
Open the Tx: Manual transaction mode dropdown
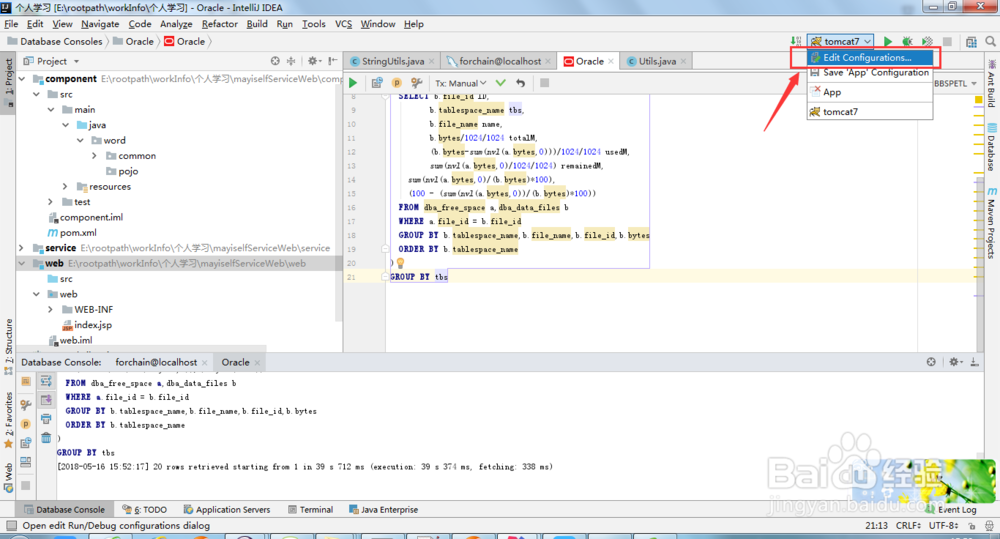coord(460,83)
